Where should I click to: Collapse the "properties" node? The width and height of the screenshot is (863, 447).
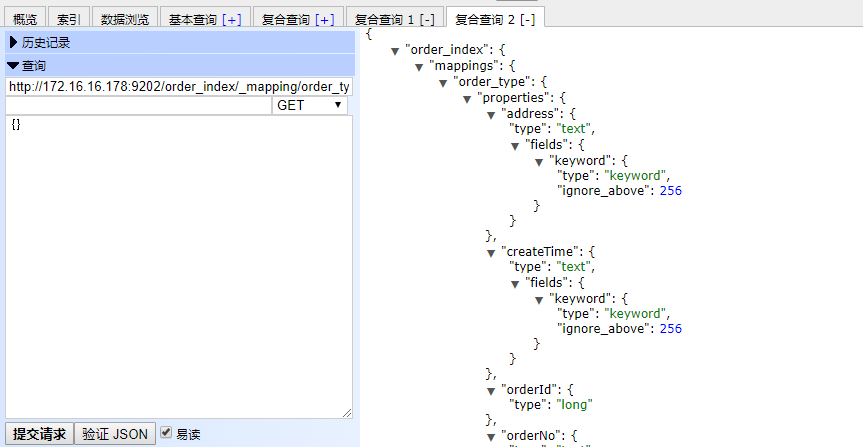pos(467,99)
